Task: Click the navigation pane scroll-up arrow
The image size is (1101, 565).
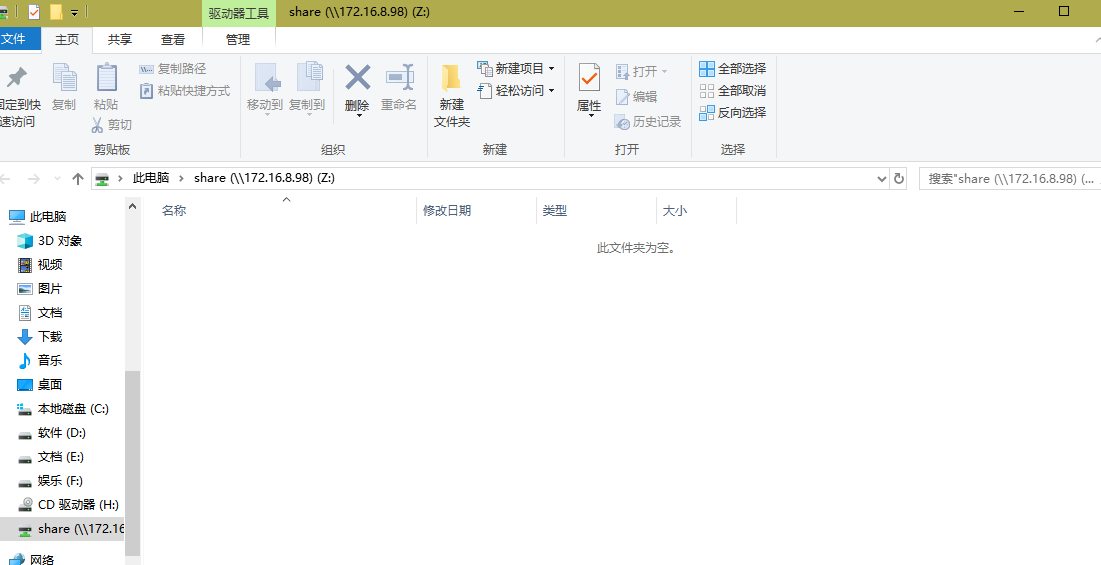Action: click(133, 206)
